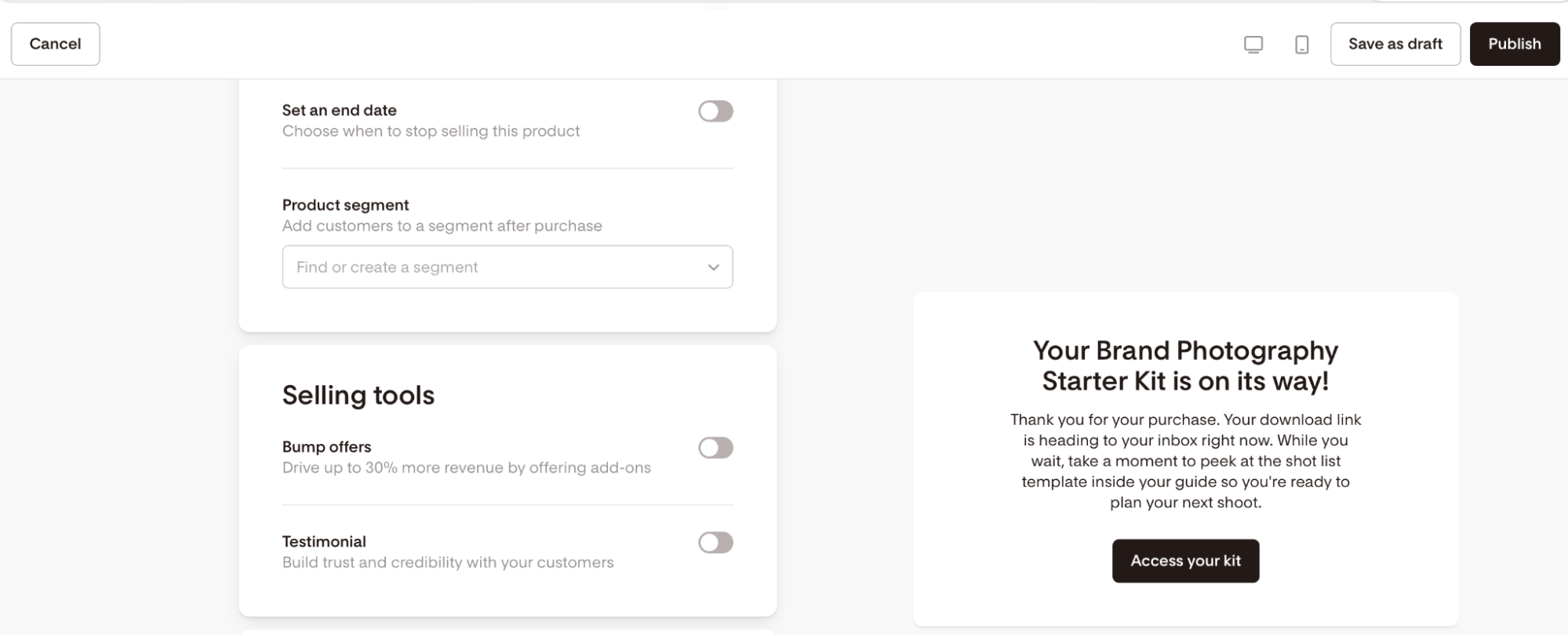Save the product as draft
Viewport: 1568px width, 636px height.
(x=1395, y=44)
